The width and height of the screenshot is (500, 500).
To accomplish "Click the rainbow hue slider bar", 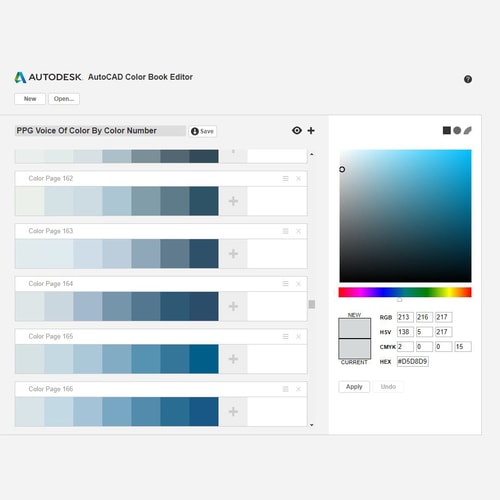I will 405,292.
